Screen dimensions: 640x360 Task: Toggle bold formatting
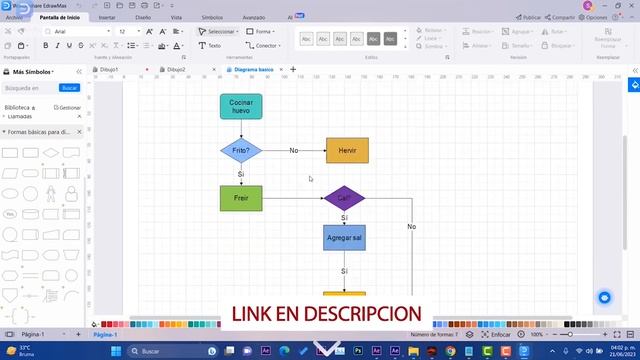click(x=46, y=46)
